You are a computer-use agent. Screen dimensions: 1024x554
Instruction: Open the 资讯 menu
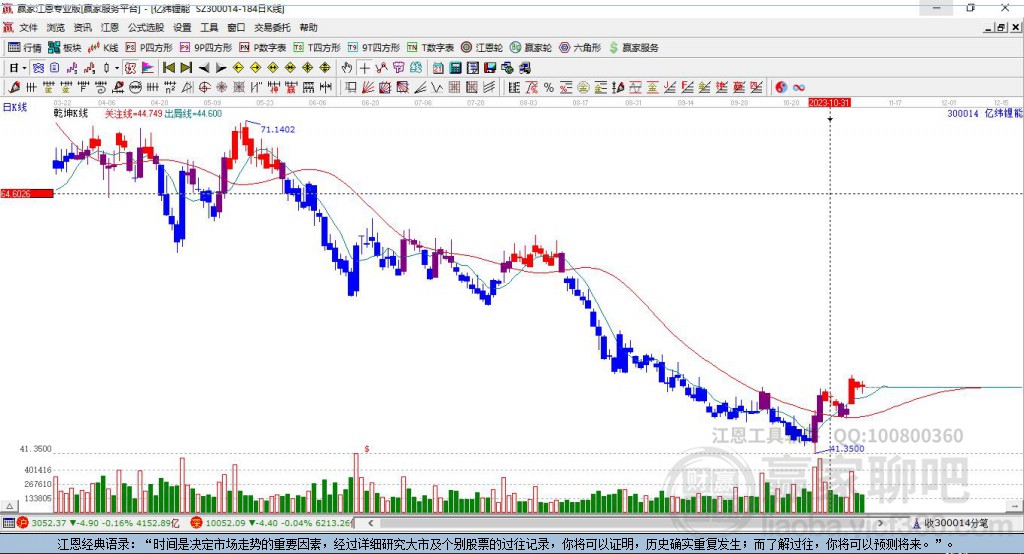click(x=83, y=27)
